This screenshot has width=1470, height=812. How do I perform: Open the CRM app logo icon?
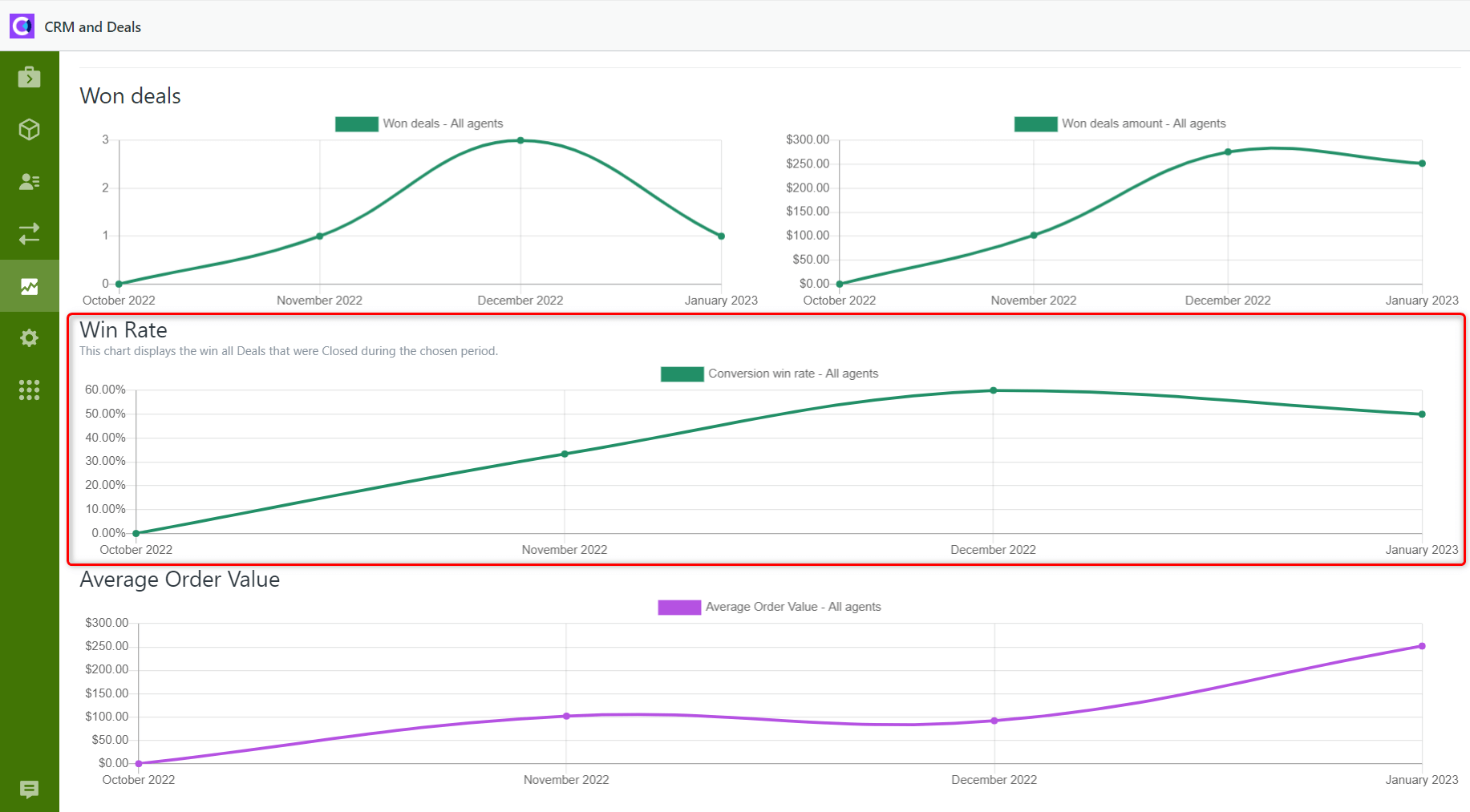22,26
